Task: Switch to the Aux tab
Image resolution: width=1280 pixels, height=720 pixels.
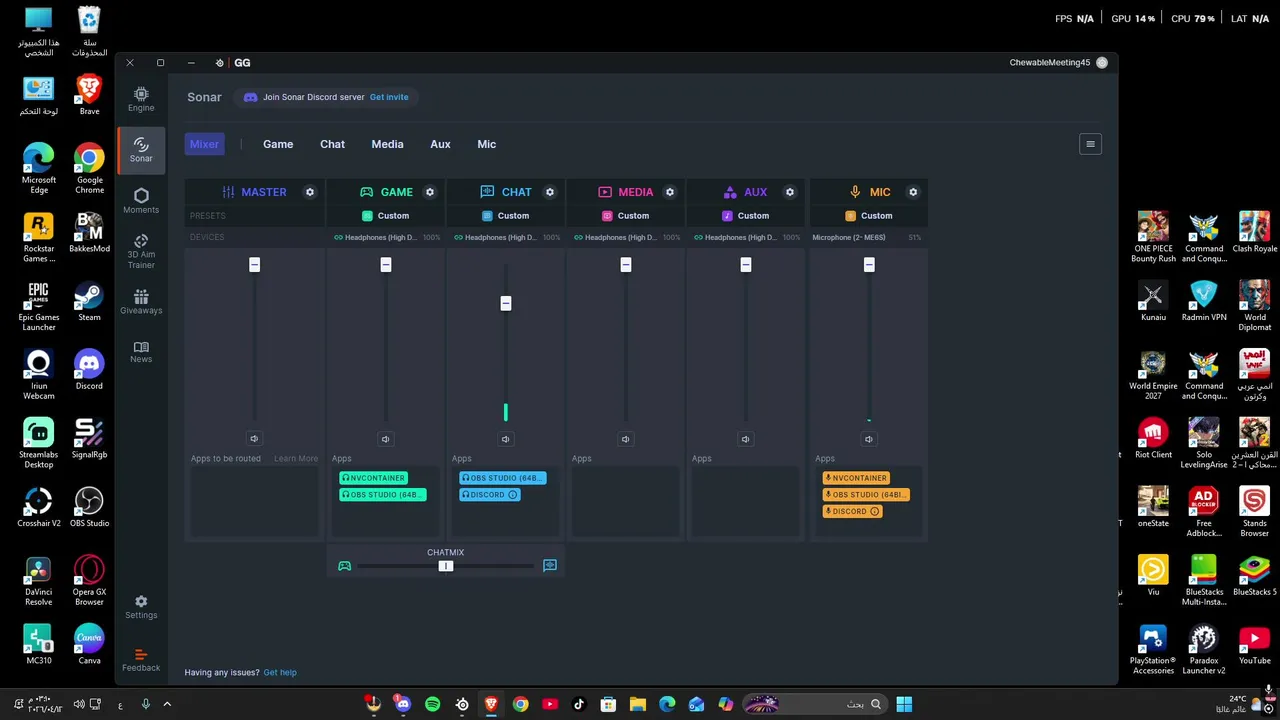Action: 440,144
